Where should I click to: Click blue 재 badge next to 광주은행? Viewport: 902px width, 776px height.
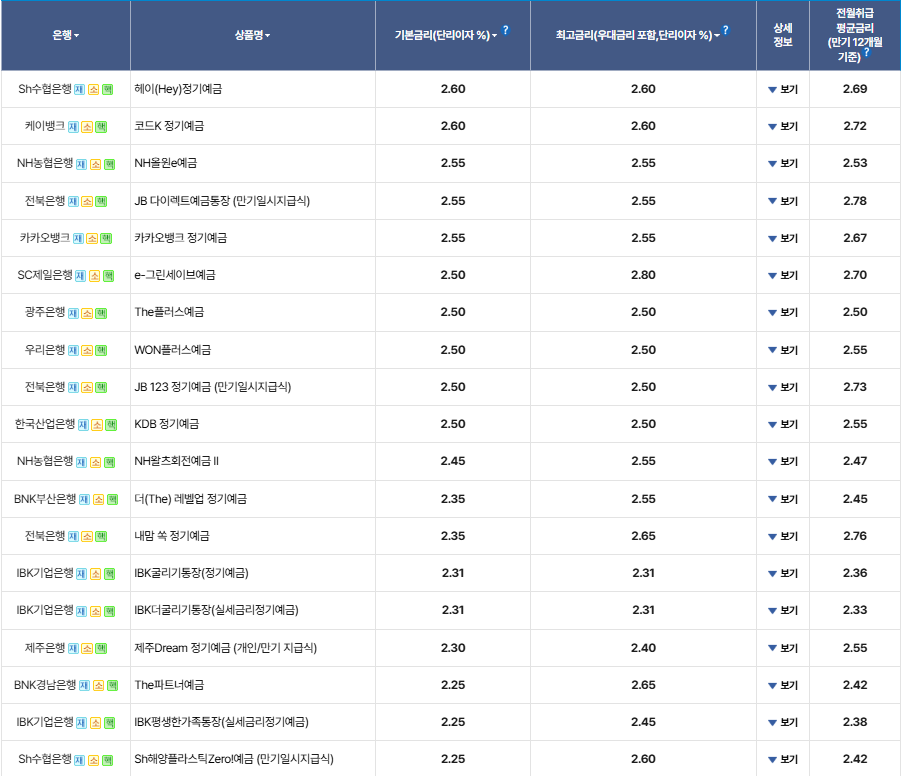[x=73, y=314]
